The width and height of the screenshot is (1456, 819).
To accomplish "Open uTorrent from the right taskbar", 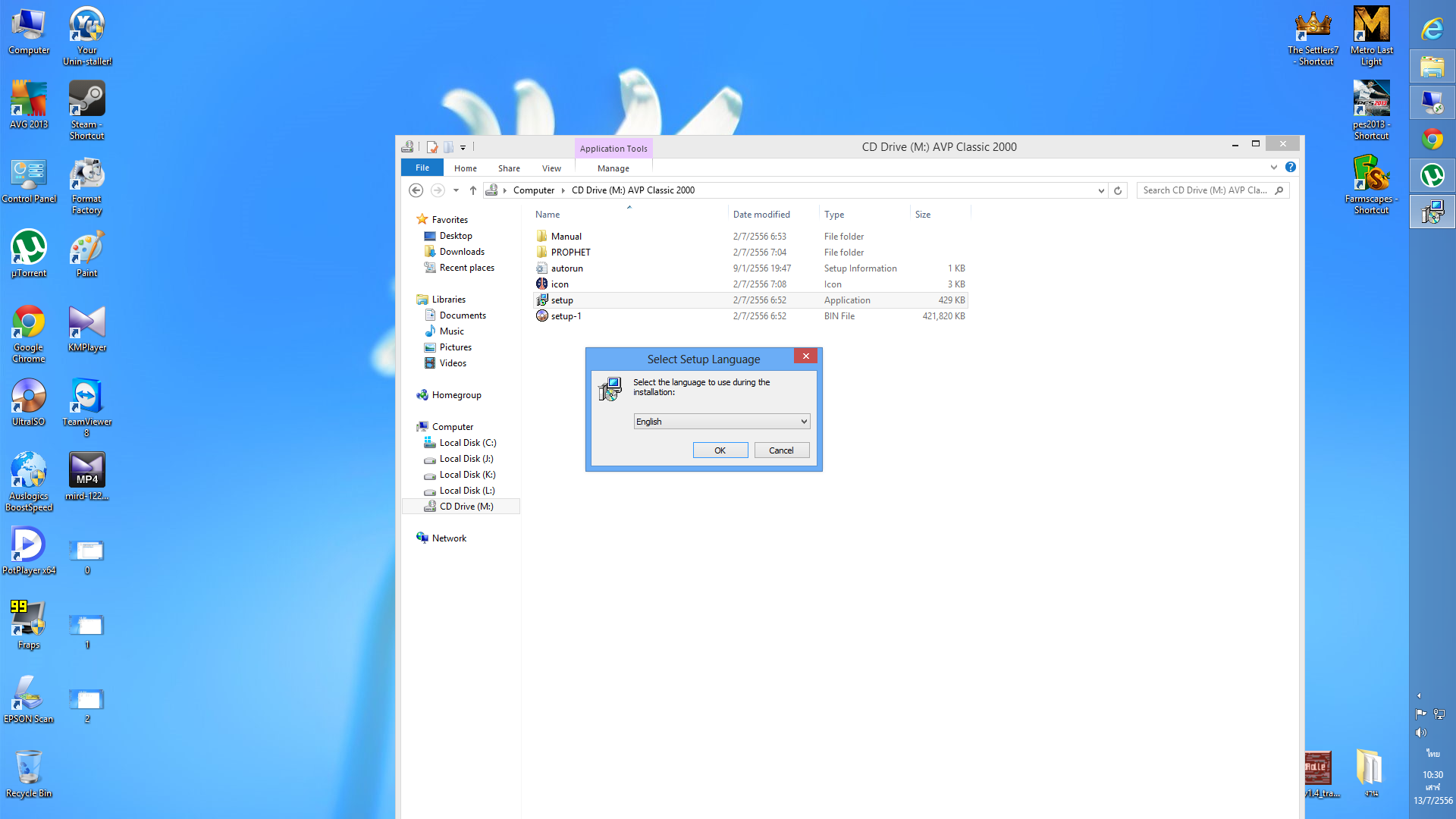I will tap(1432, 176).
